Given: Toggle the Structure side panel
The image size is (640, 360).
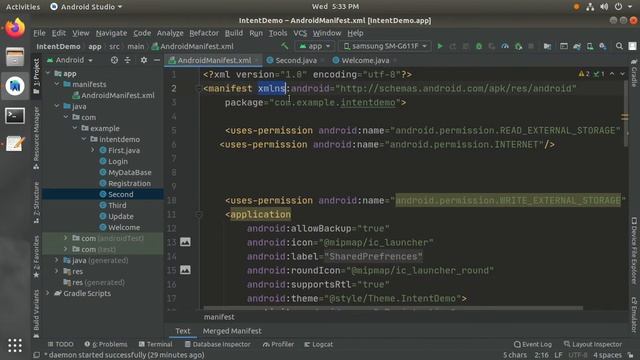Looking at the screenshot, I should pos(36,202).
